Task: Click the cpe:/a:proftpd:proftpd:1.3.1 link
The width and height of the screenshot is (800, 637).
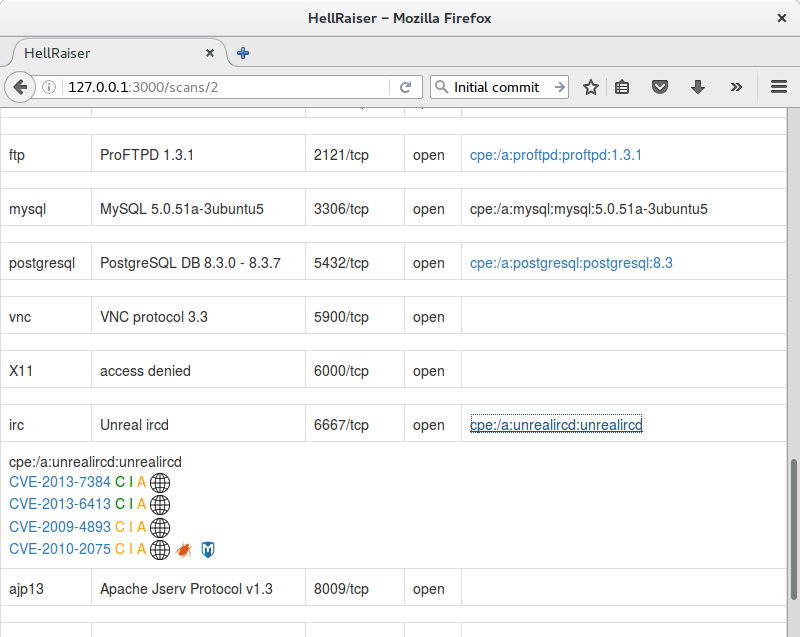Action: (555, 155)
